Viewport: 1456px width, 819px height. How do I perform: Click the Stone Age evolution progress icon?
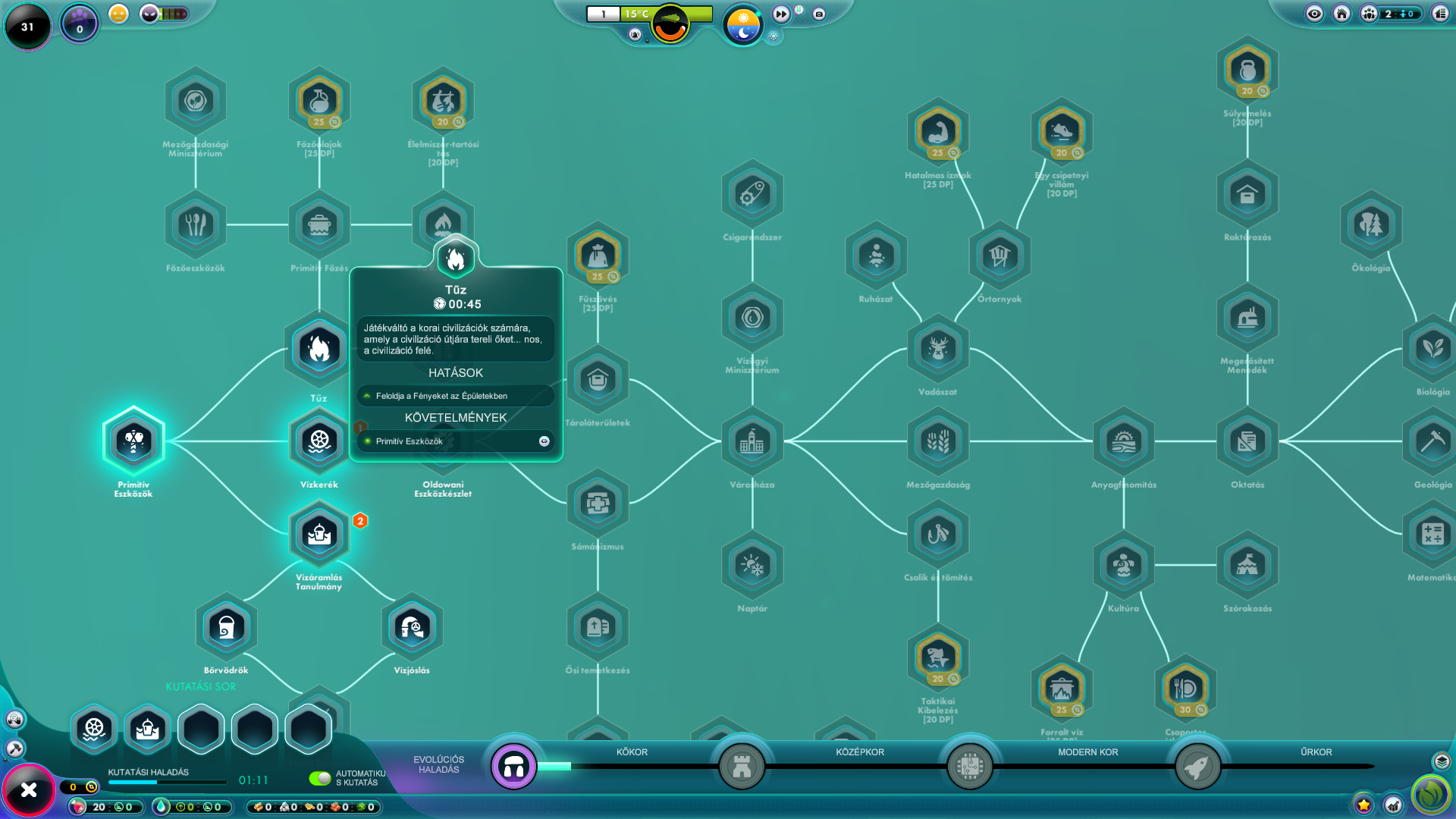513,767
